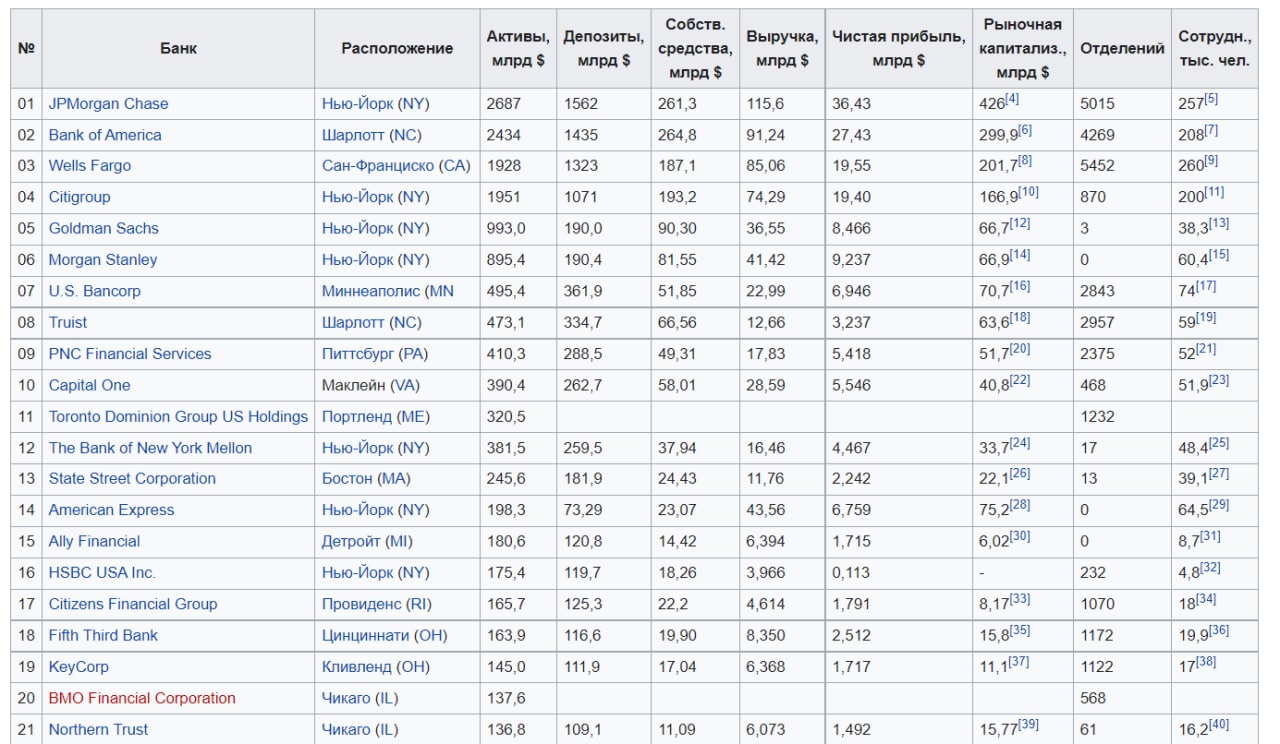Click the Чистая прибыль header
This screenshot has width=1280, height=744.
point(898,48)
